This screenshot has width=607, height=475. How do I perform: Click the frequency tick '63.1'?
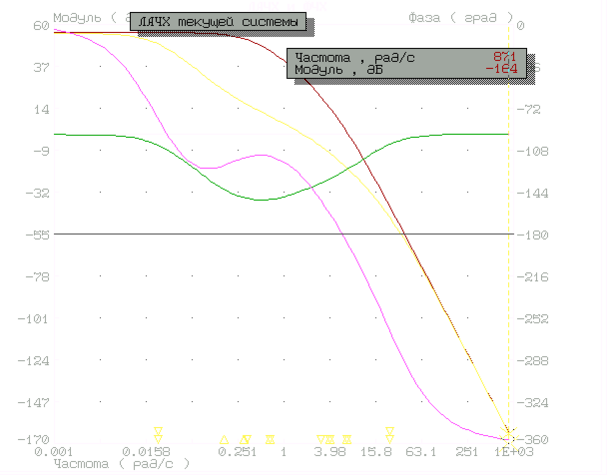point(421,452)
